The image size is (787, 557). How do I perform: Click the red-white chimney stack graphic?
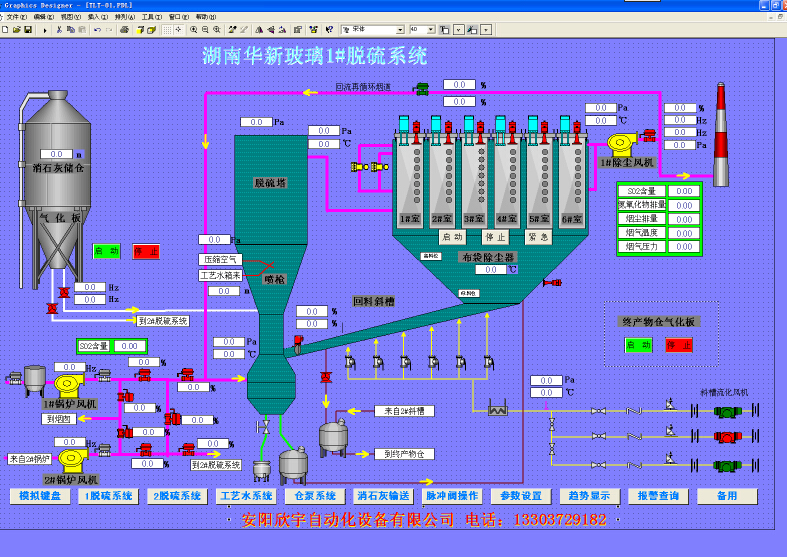[721, 134]
